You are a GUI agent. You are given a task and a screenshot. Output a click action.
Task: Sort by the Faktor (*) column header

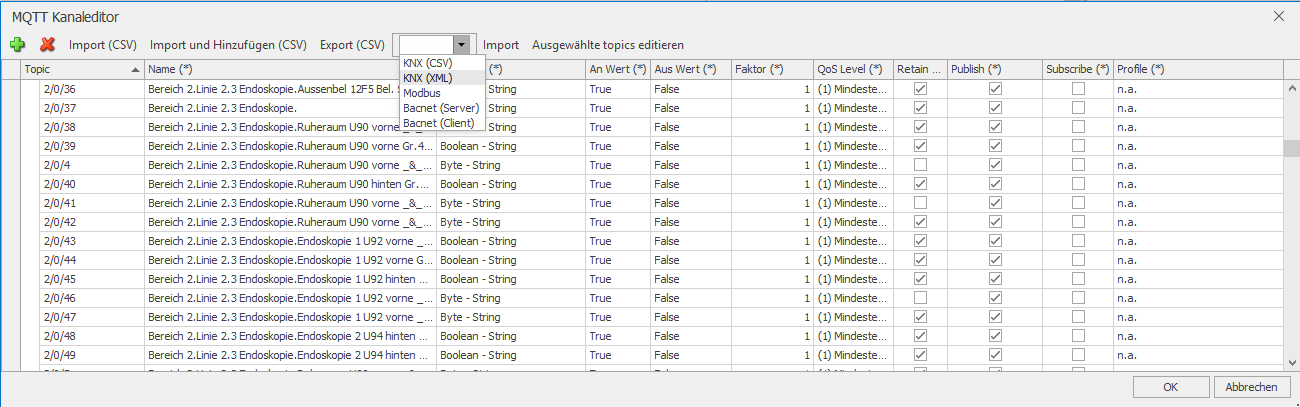coord(772,69)
